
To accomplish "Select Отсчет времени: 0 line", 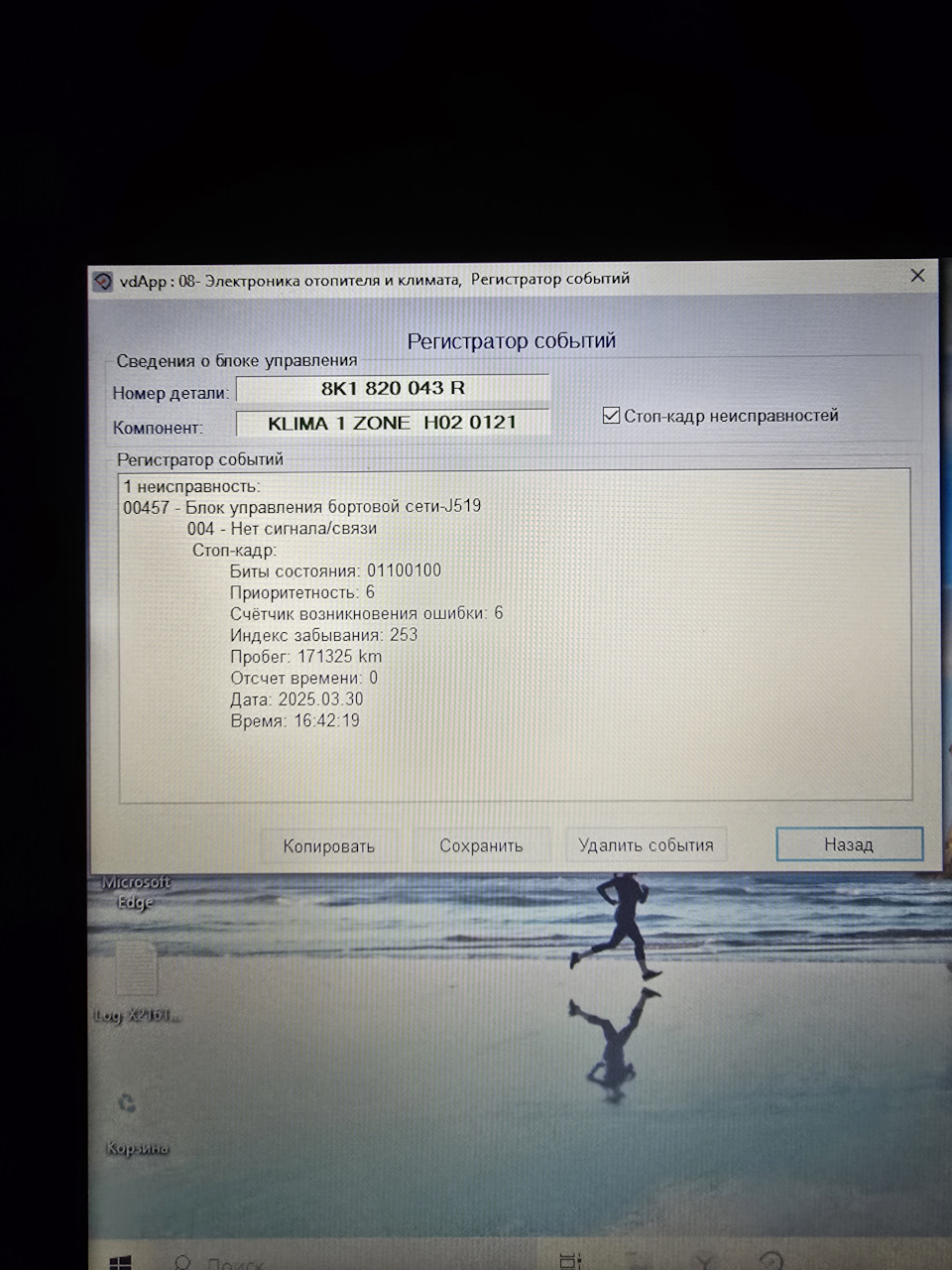I will (x=303, y=678).
